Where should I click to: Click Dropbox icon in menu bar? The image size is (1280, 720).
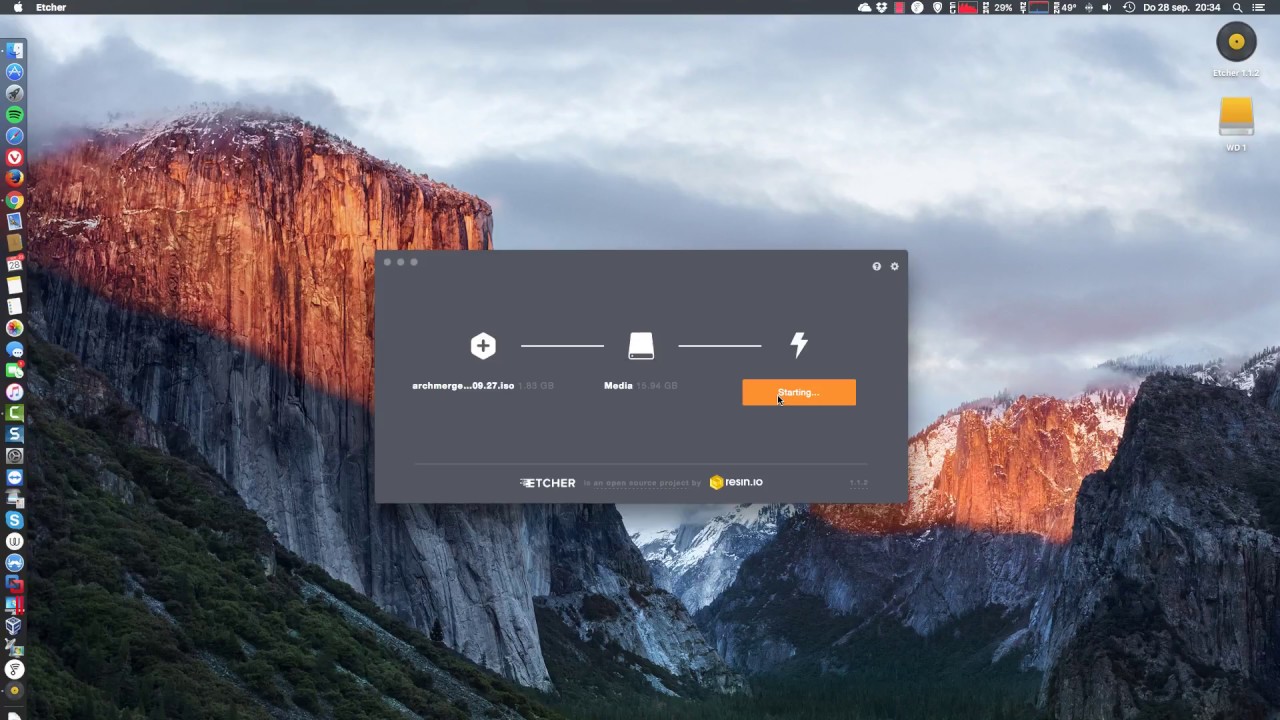[882, 7]
